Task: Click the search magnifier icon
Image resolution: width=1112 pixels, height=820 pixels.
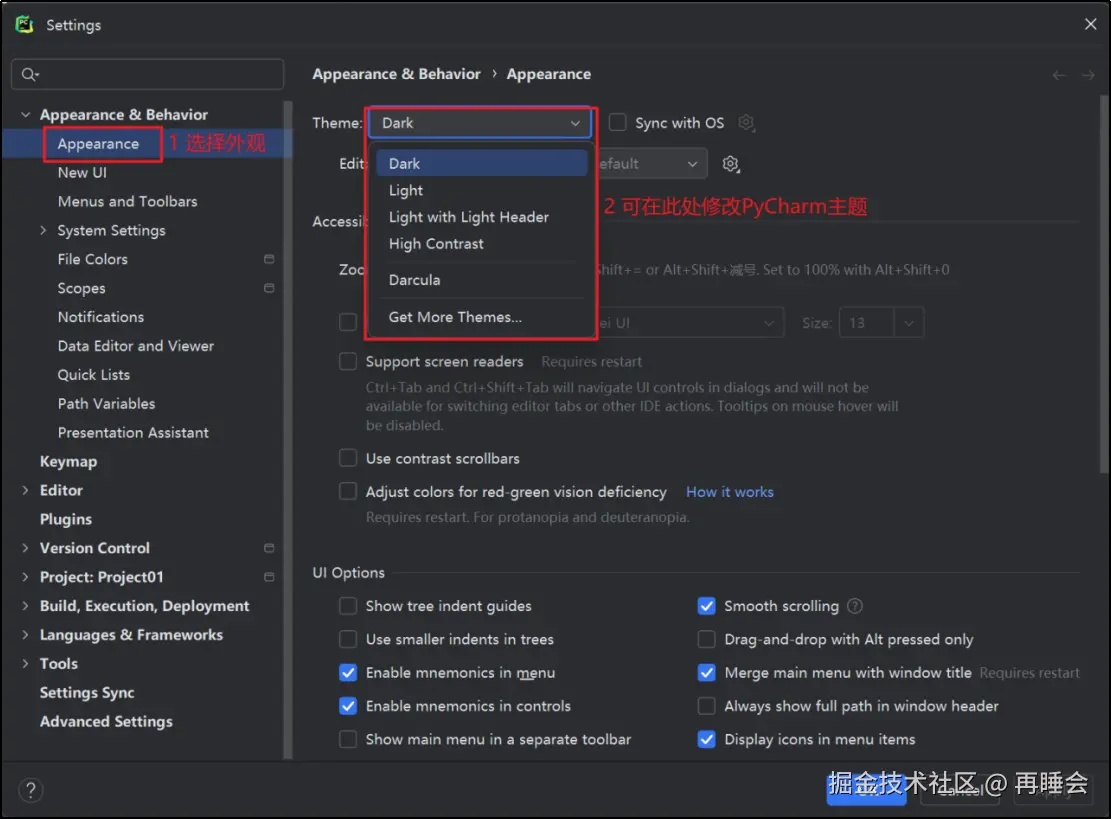Action: pos(29,74)
